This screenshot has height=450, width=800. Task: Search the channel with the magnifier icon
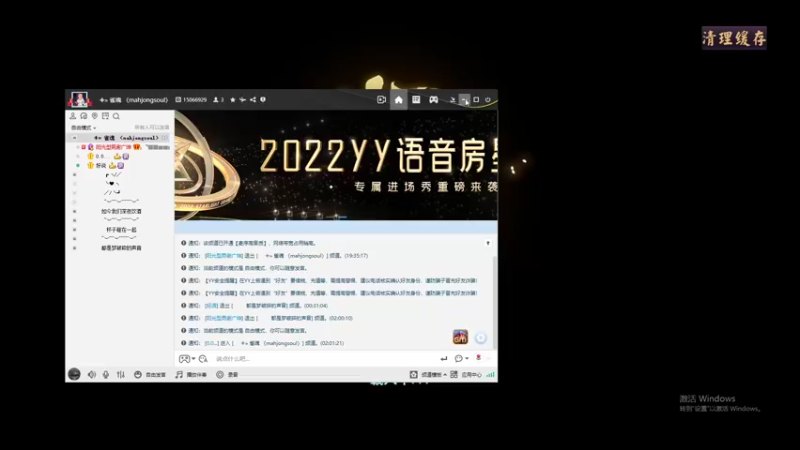pos(116,116)
